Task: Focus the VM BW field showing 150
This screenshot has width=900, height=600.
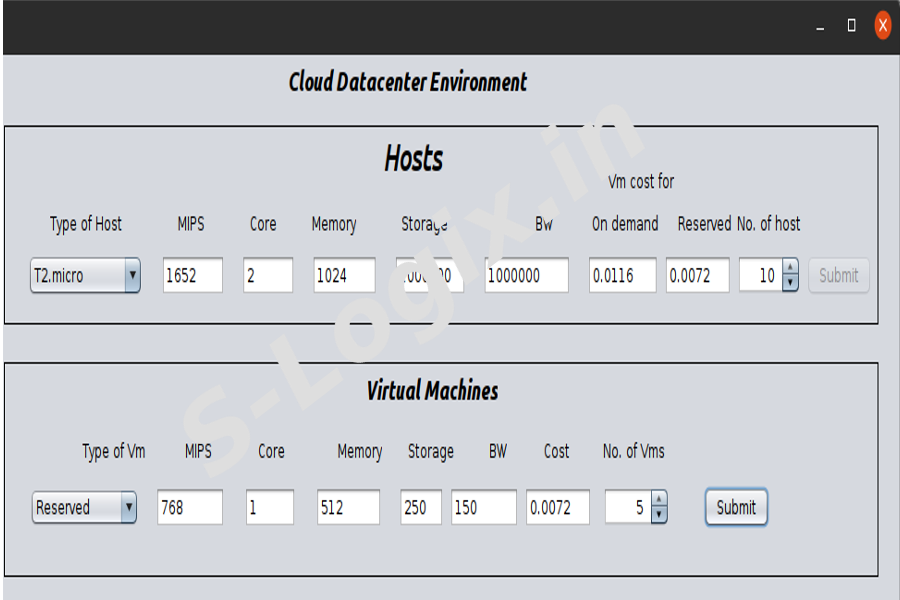Action: click(483, 508)
